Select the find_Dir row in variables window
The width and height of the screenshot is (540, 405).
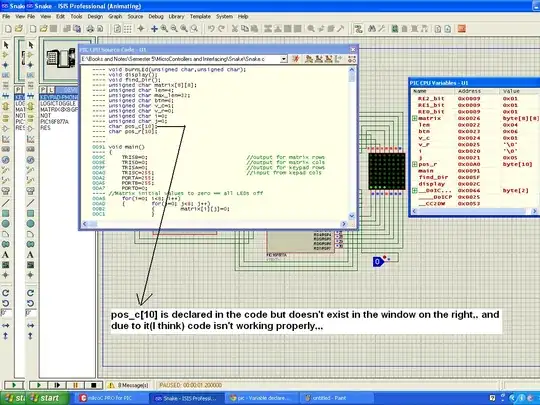tap(475, 177)
